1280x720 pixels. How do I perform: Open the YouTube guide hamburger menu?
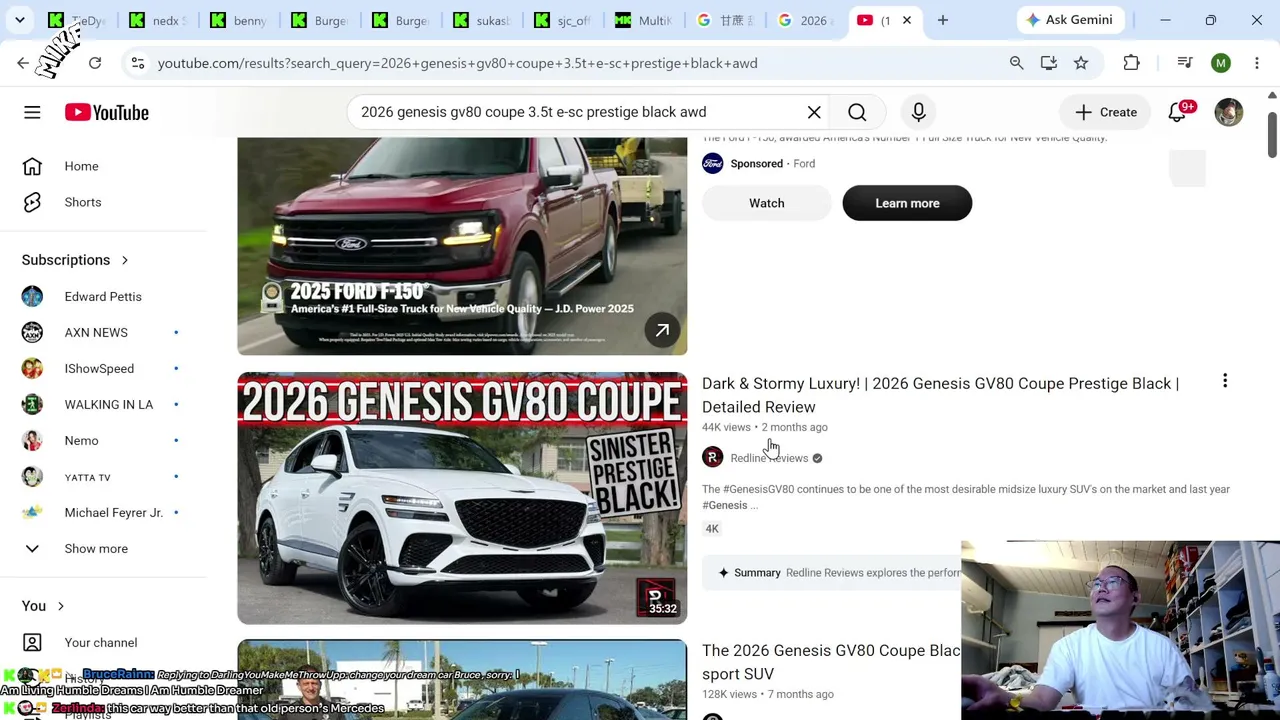[x=32, y=112]
